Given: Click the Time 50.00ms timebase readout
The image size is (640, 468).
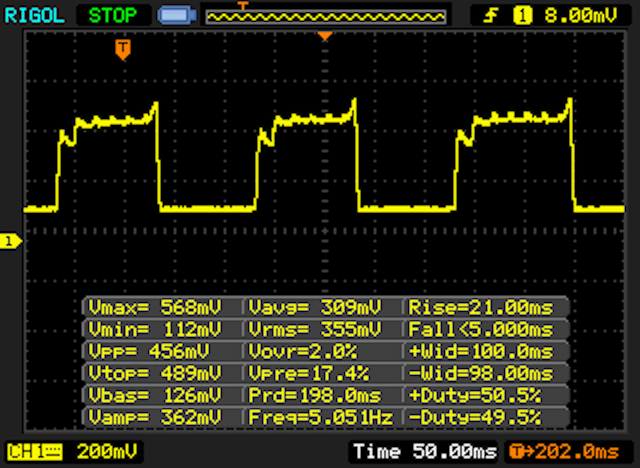Looking at the screenshot, I should click(425, 452).
